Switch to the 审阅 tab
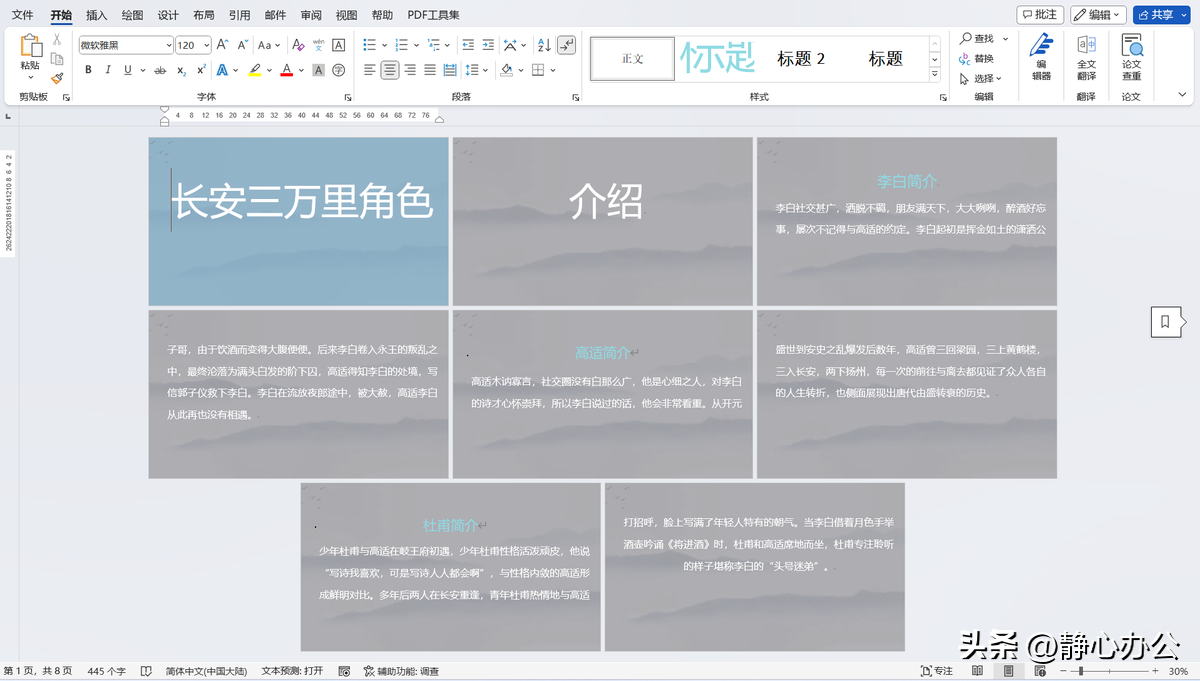Viewport: 1200px width, 681px height. tap(311, 15)
